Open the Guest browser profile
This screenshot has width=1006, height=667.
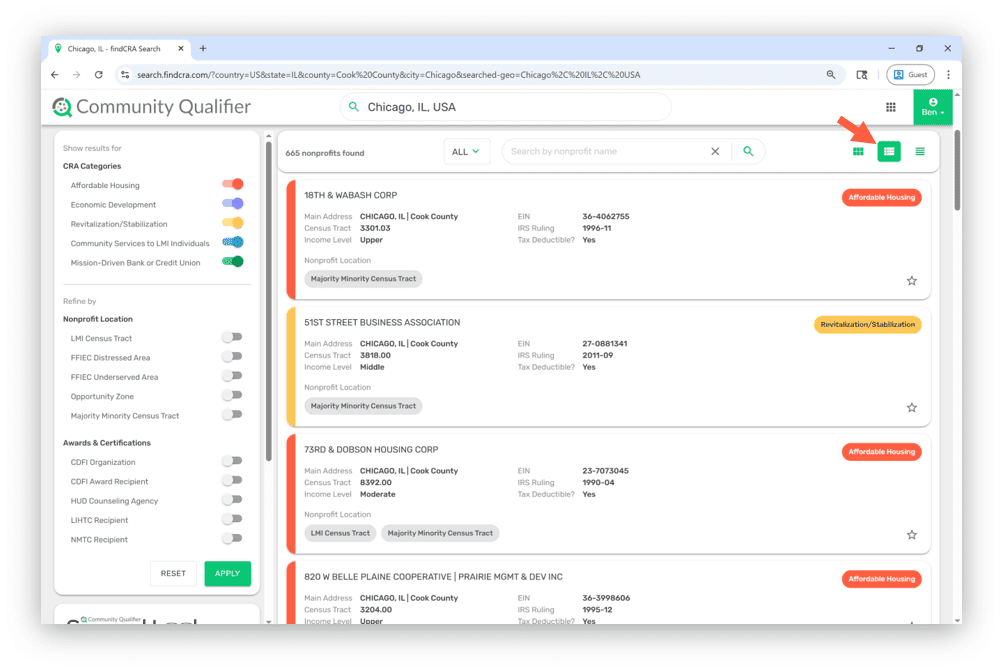tap(910, 75)
